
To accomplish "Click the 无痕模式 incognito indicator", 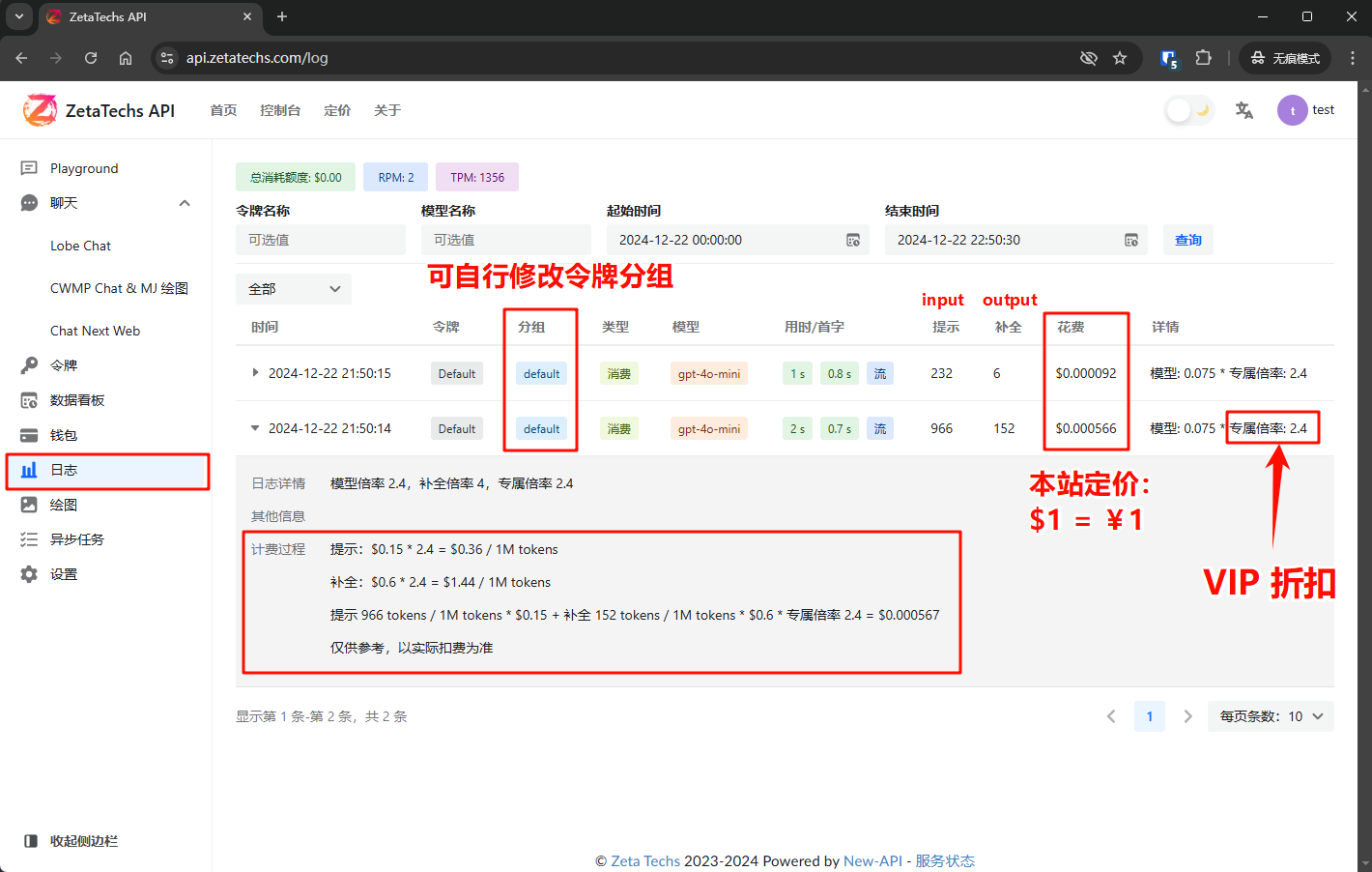I will pyautogui.click(x=1285, y=58).
